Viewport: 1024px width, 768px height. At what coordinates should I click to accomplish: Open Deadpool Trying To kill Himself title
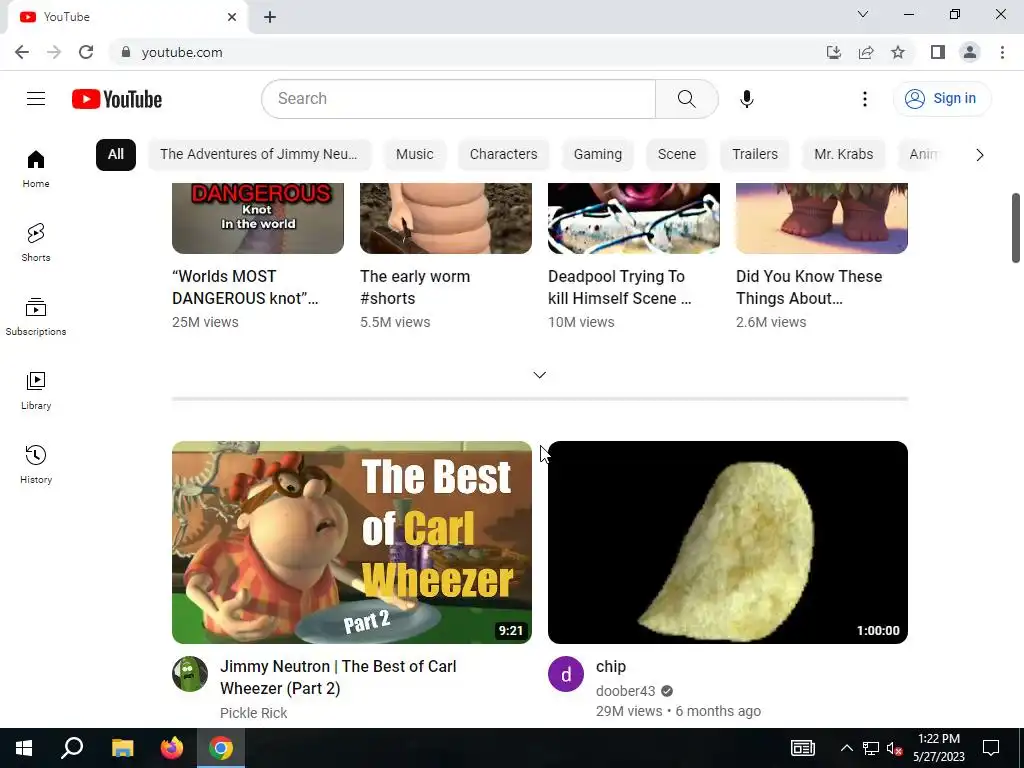pos(620,287)
